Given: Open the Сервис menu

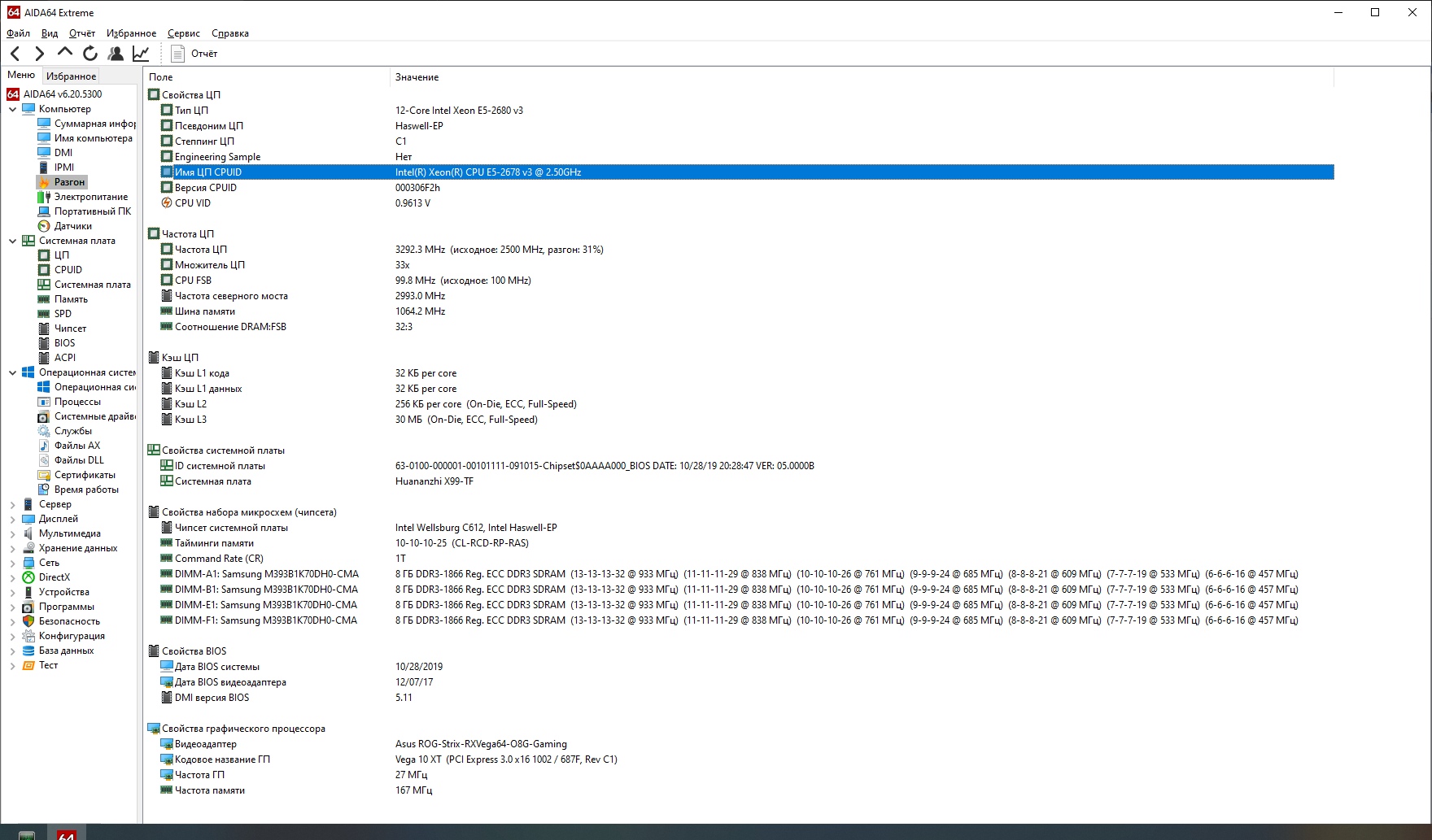Looking at the screenshot, I should (184, 33).
